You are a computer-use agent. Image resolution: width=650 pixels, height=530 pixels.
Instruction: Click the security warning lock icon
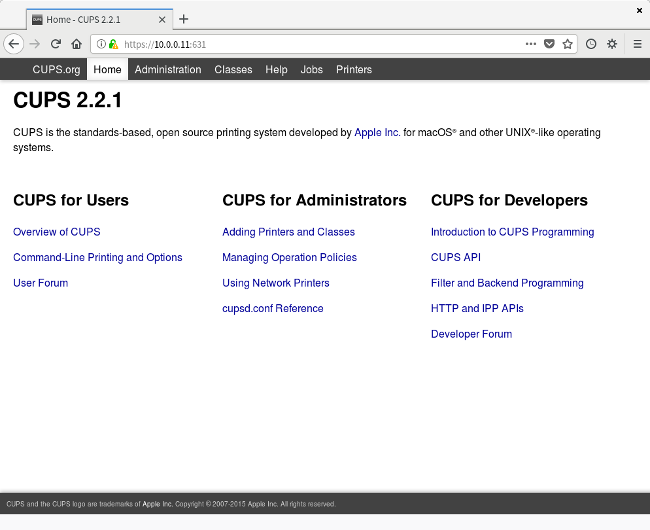pos(114,44)
